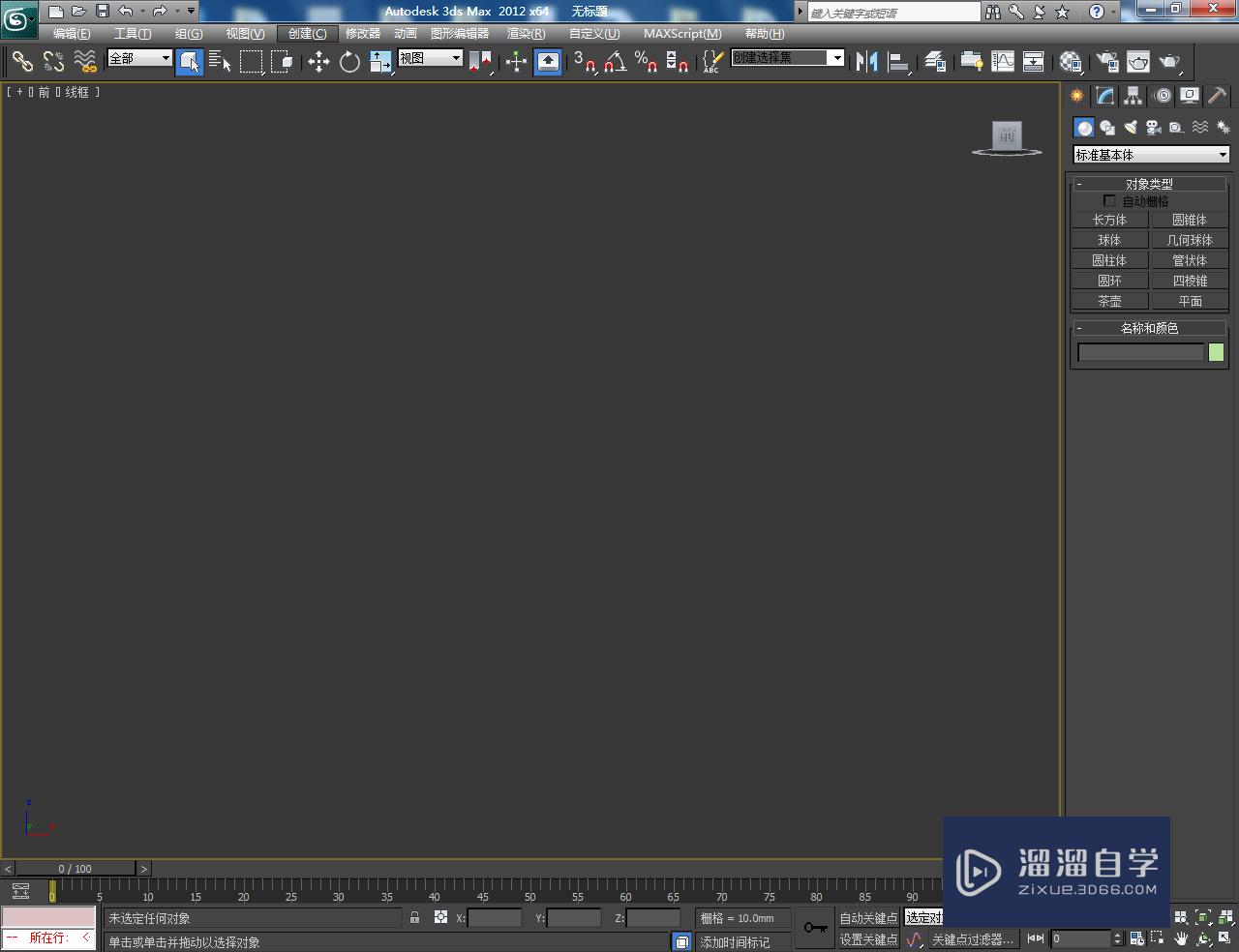This screenshot has width=1239, height=952.
Task: Switch to Lights creation category icon
Action: click(x=1131, y=128)
